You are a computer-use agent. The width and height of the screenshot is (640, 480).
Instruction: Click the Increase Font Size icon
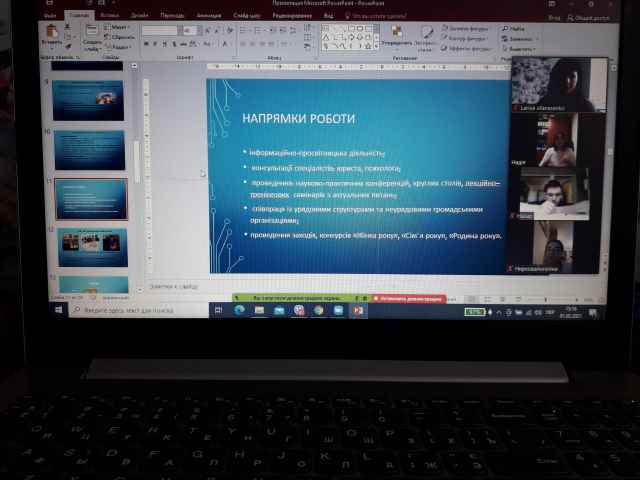click(x=208, y=30)
